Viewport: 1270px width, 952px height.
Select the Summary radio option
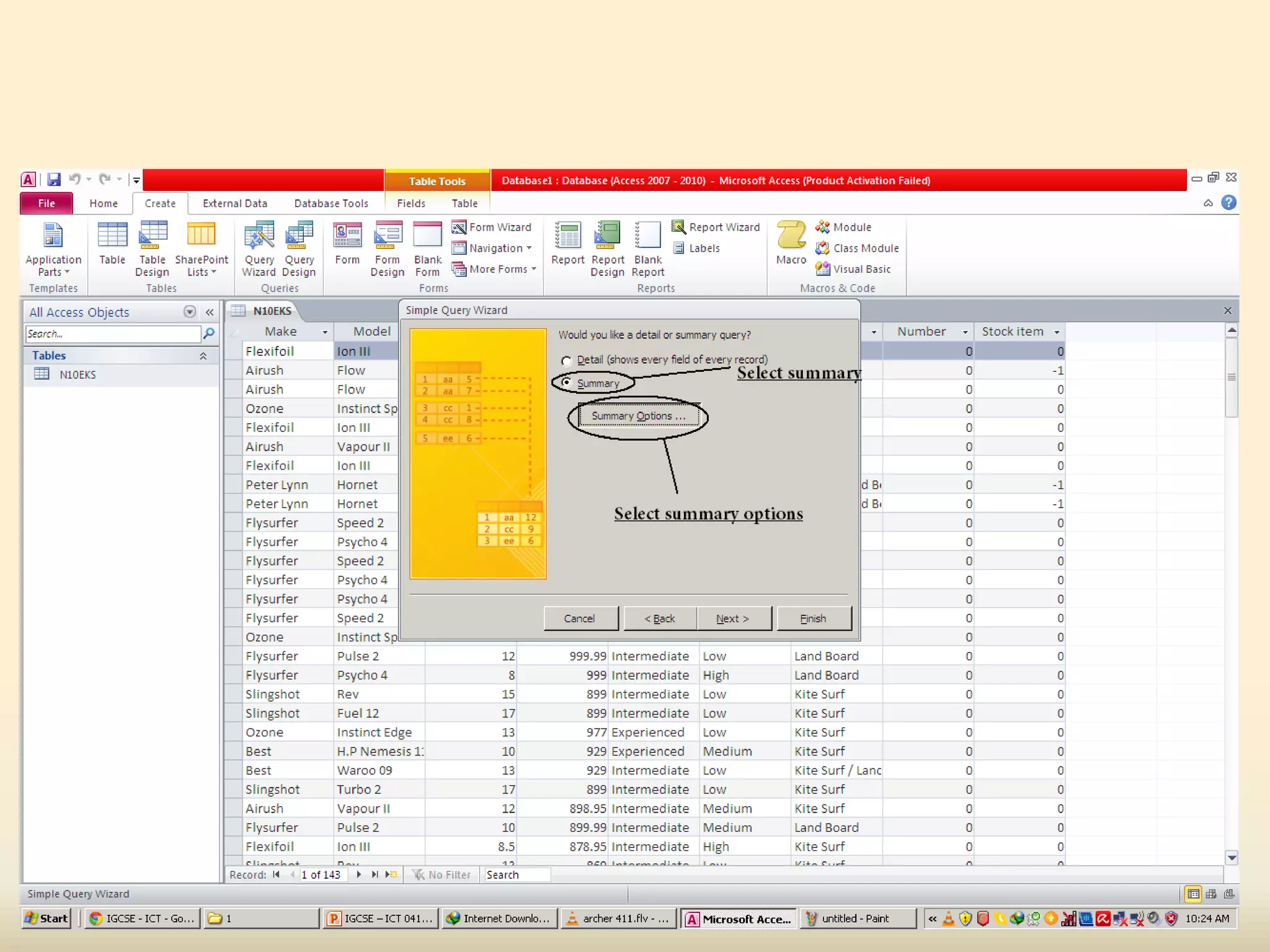tap(566, 383)
